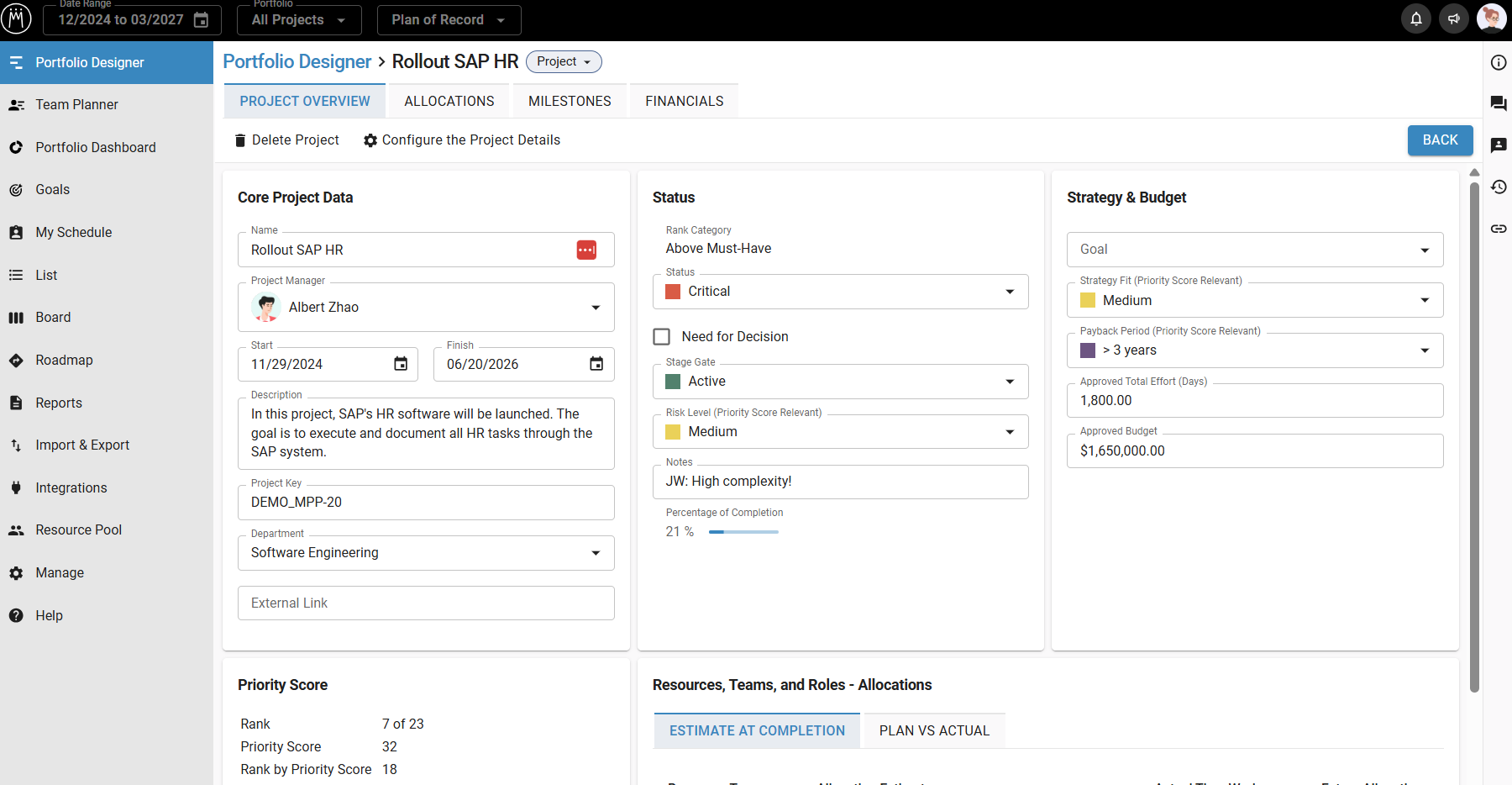Click the Board sidebar icon
The image size is (1512, 785).
pyautogui.click(x=16, y=318)
